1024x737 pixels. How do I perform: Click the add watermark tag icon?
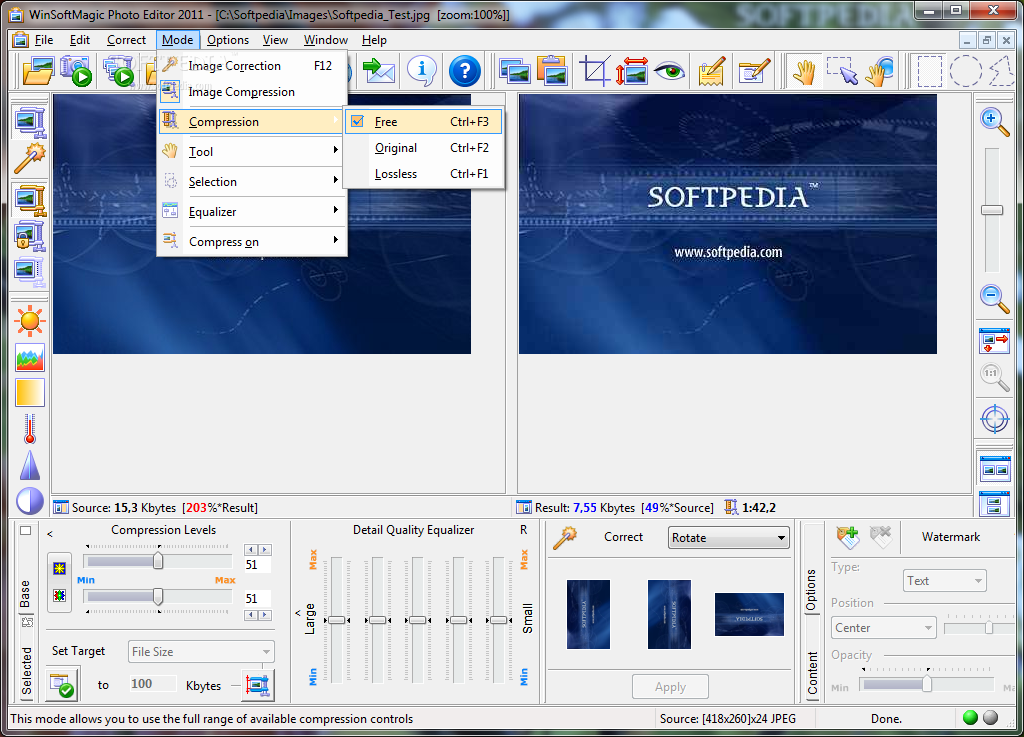pyautogui.click(x=847, y=537)
